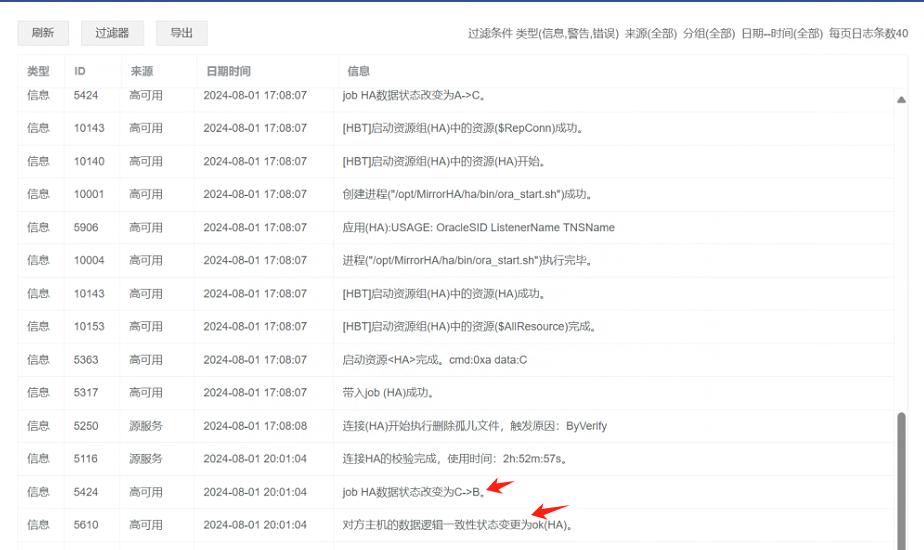The width and height of the screenshot is (924, 550).
Task: Select message '创建进程 ora_start.sh 成功'
Action: coord(467,195)
